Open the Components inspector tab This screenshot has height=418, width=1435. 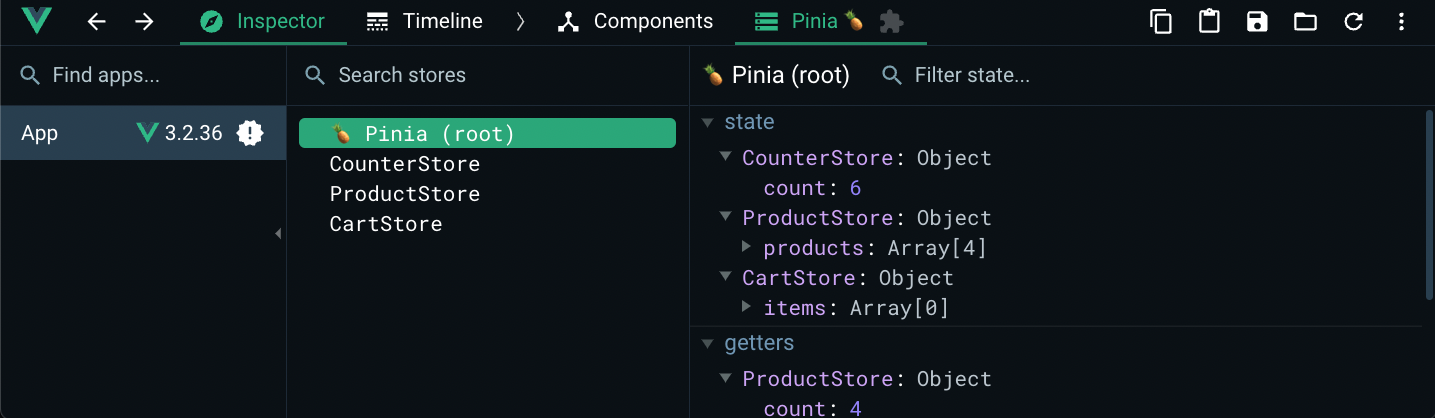(x=635, y=21)
